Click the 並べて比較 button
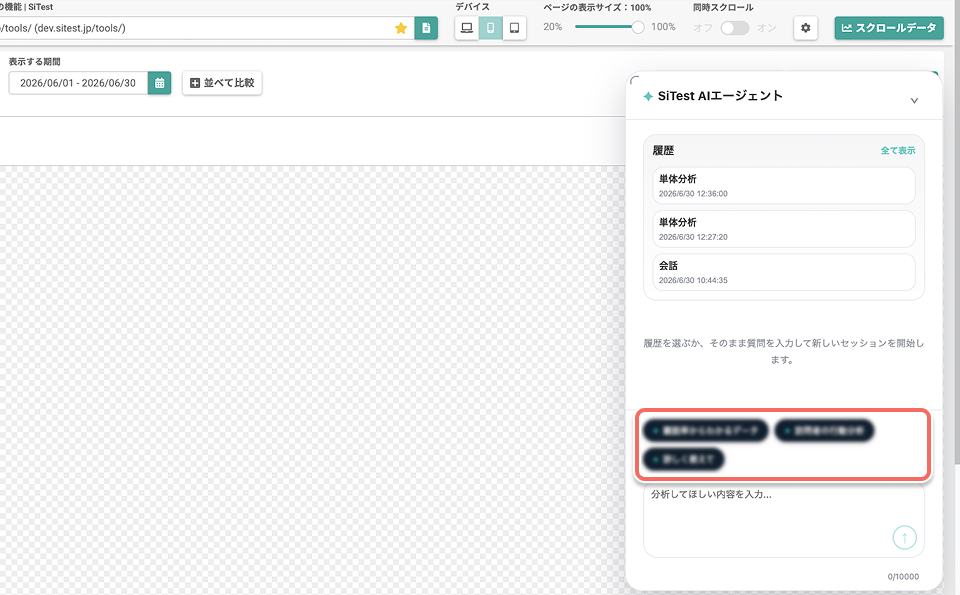The width and height of the screenshot is (960, 595). (x=222, y=83)
